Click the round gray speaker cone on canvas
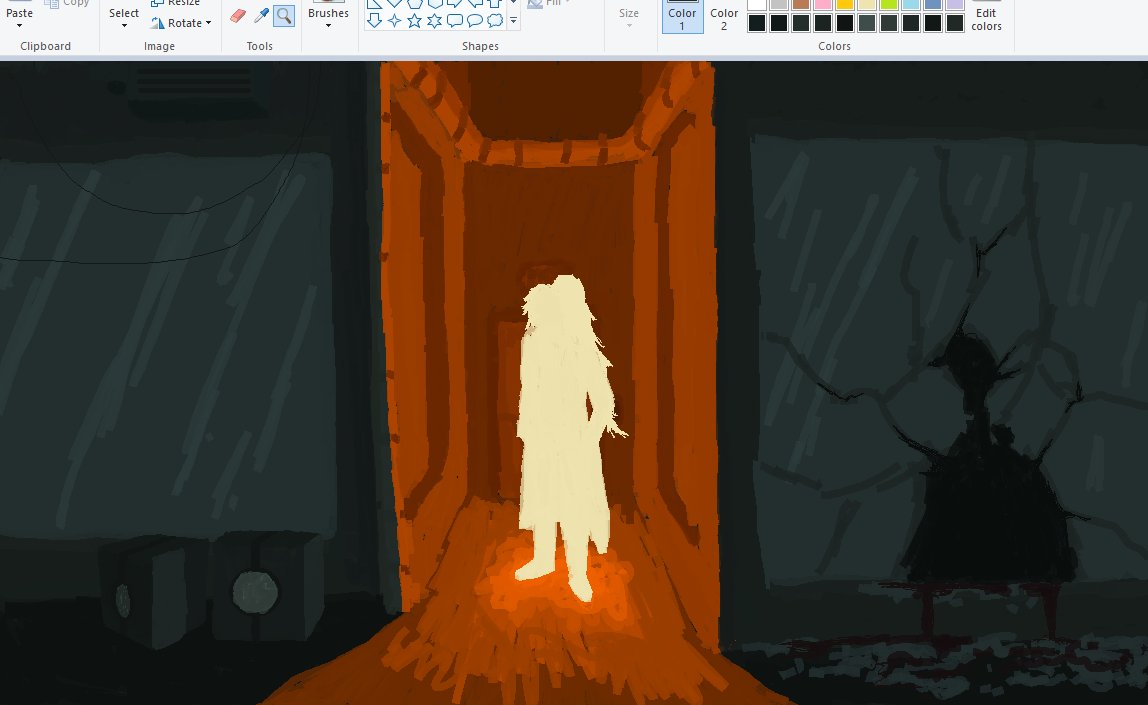1148x705 pixels. (255, 592)
